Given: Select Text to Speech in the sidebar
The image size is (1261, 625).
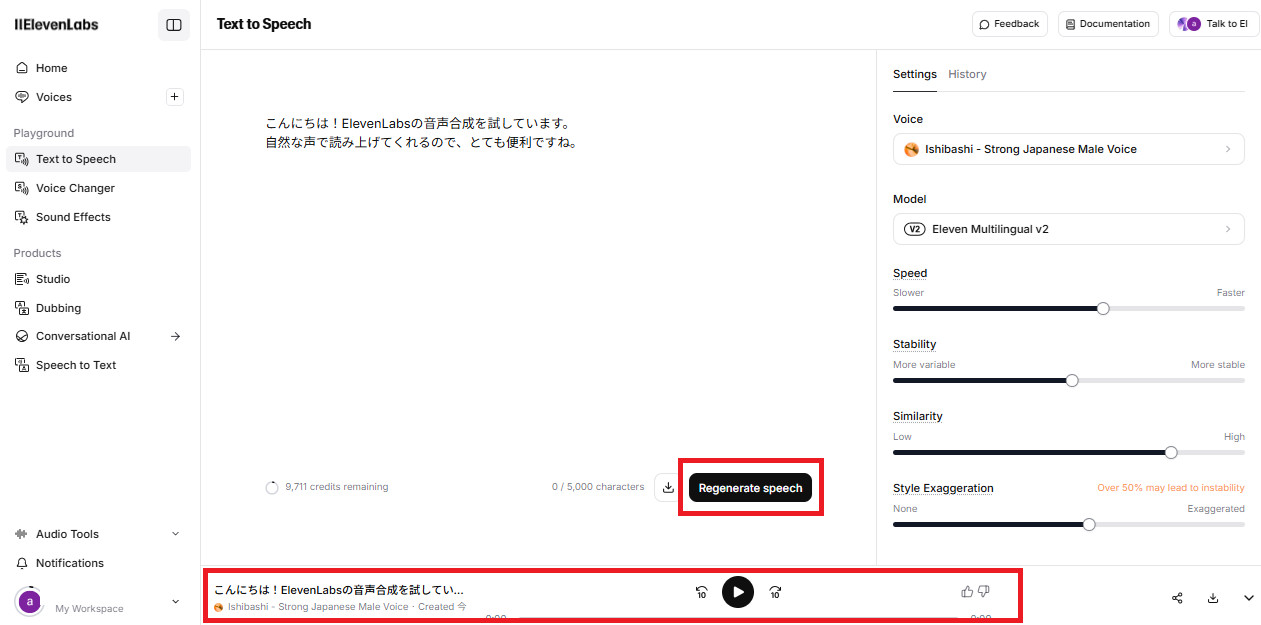Looking at the screenshot, I should tap(98, 159).
